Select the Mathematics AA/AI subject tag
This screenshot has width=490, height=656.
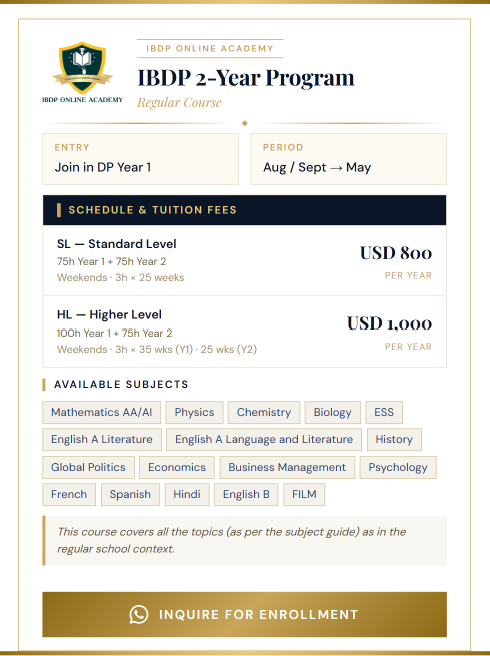tap(102, 413)
